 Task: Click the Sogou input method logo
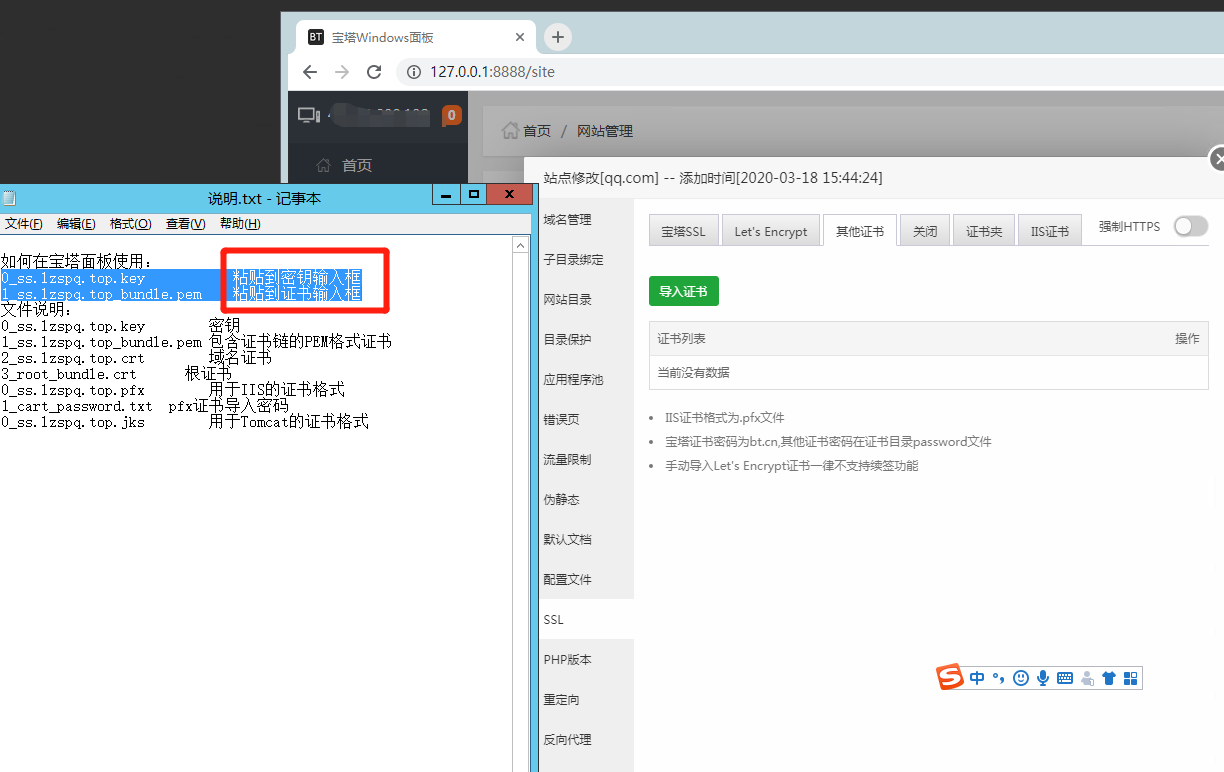pyautogui.click(x=950, y=677)
